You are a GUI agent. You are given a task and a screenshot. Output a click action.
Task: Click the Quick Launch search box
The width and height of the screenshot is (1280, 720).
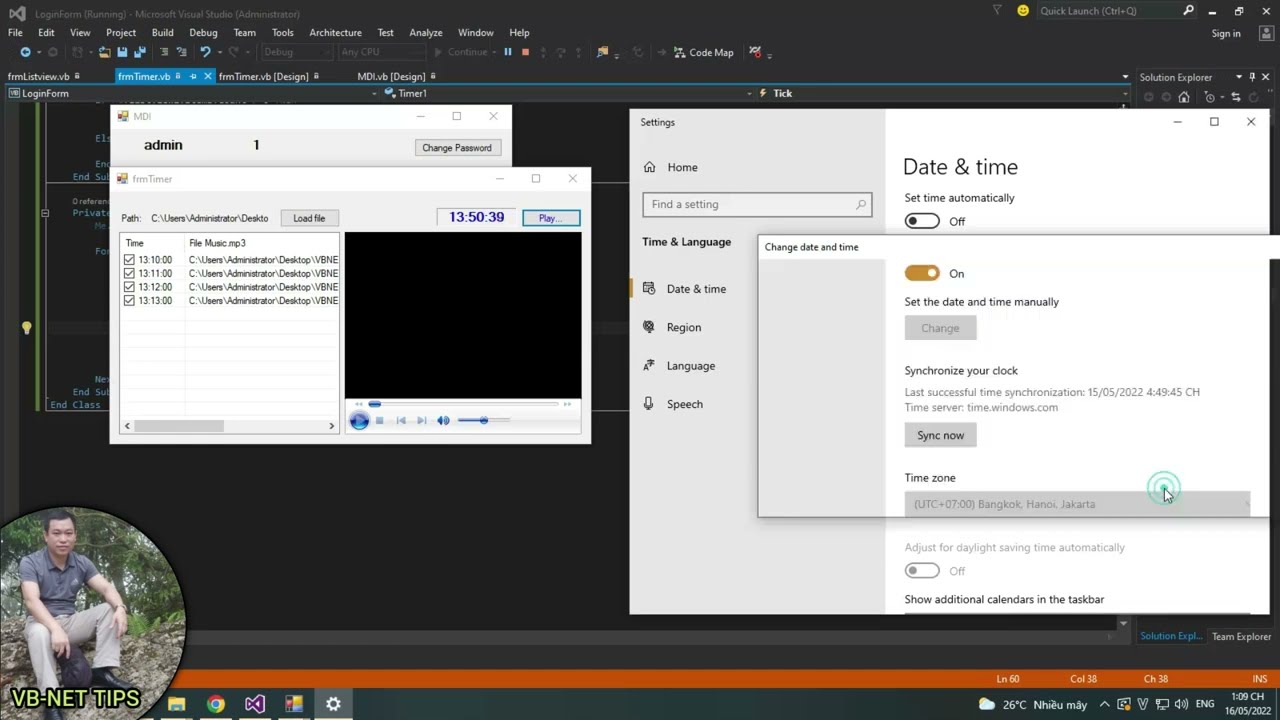tap(1117, 11)
